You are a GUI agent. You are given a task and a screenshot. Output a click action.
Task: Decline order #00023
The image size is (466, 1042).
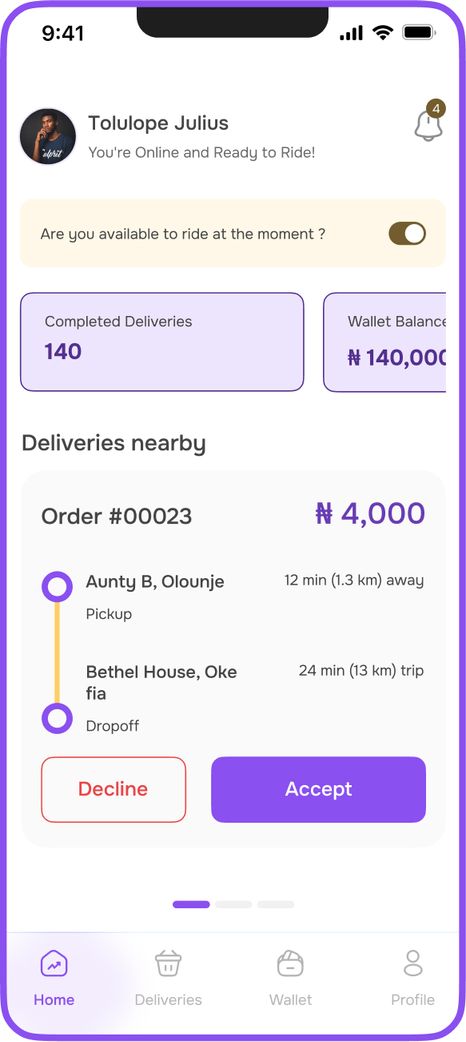(114, 789)
